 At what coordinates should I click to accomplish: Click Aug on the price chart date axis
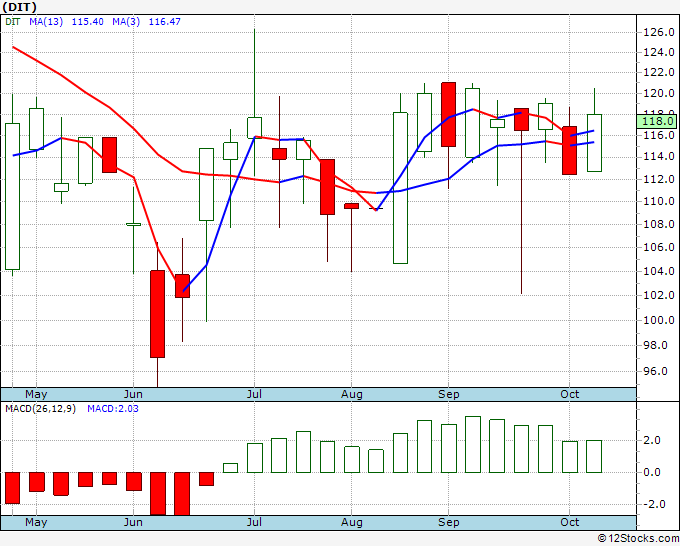click(x=352, y=394)
